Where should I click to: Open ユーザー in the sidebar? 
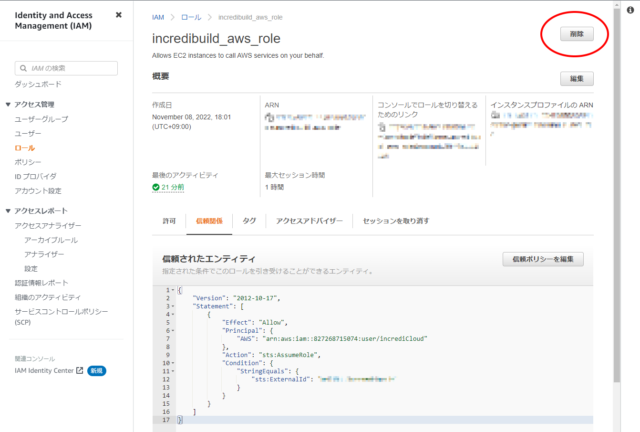coord(28,134)
